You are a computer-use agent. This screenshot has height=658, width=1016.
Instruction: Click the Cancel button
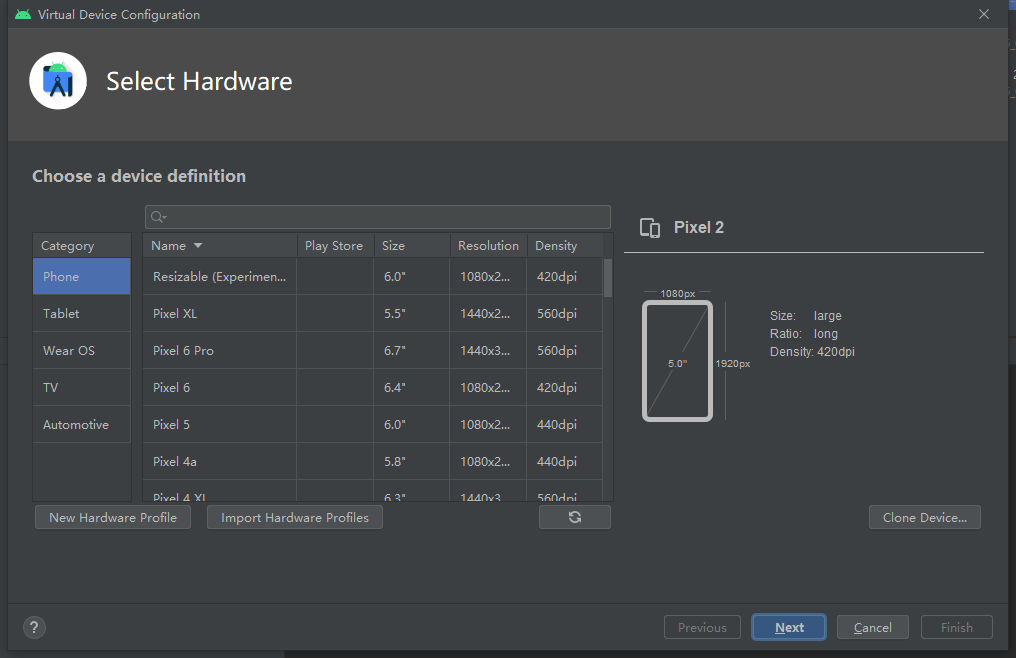click(x=872, y=627)
